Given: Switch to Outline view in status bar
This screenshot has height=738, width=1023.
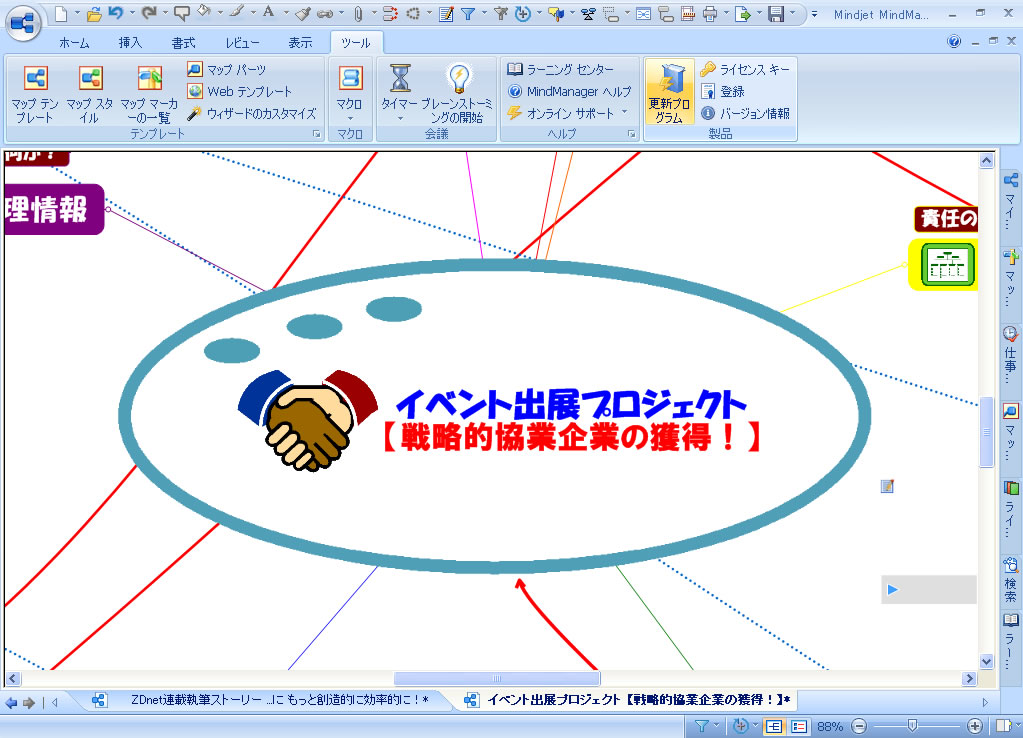Looking at the screenshot, I should tap(799, 726).
